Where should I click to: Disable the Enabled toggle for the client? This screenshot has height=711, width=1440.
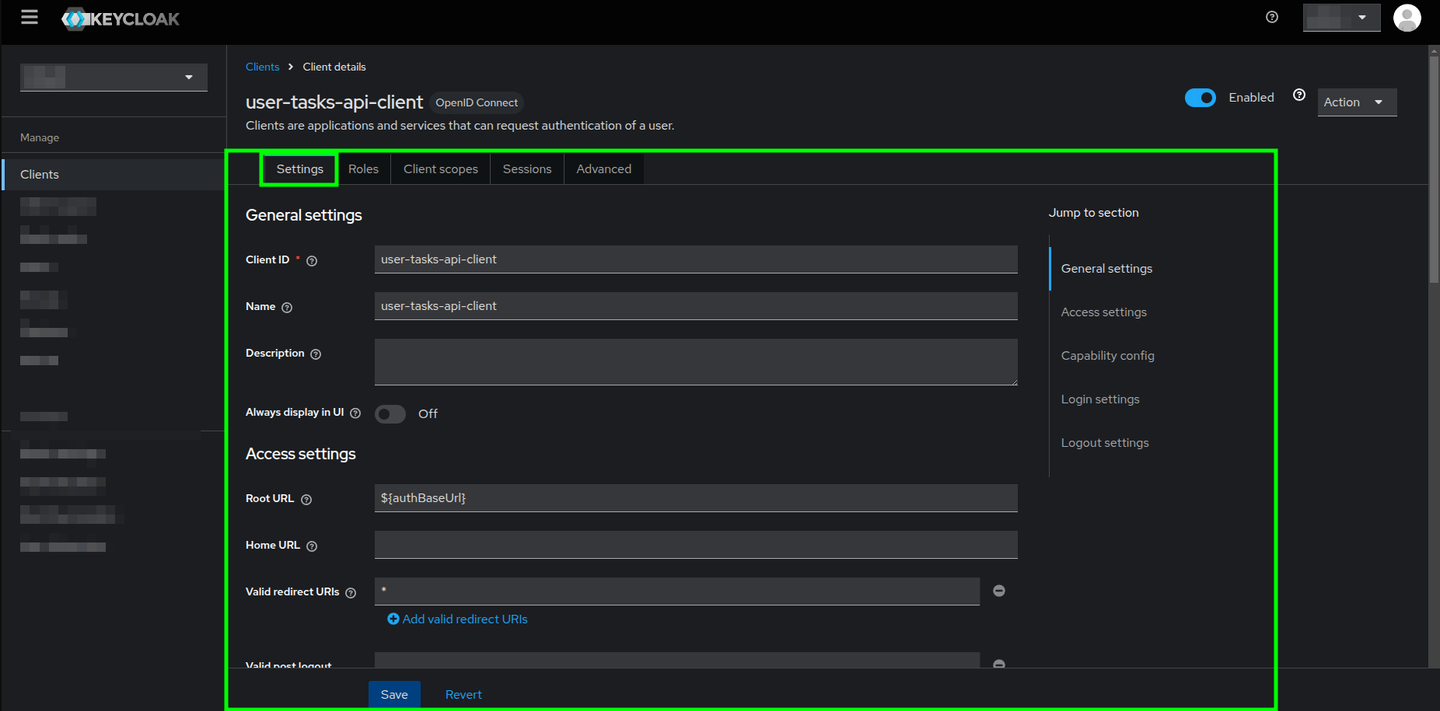1200,97
